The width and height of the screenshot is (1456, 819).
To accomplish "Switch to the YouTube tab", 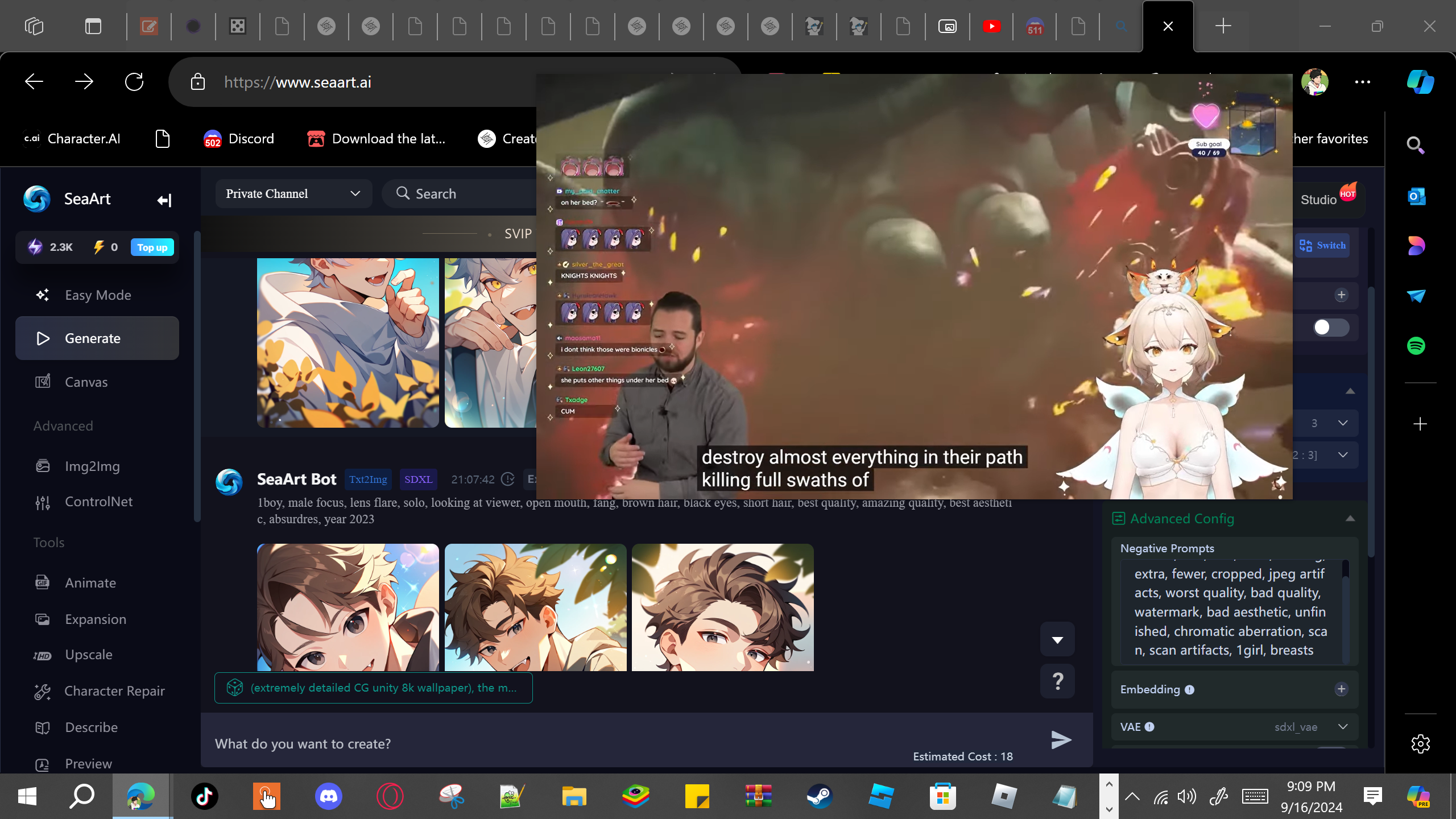I will point(992,26).
